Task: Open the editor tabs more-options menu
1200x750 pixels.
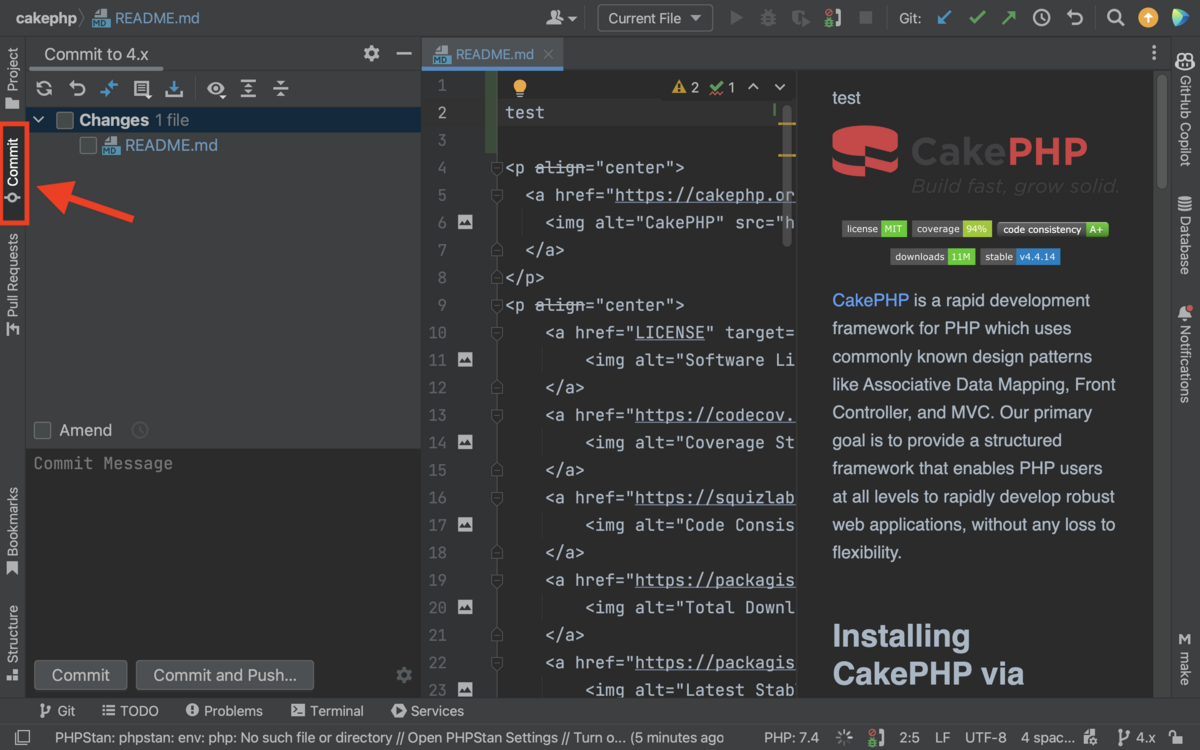Action: point(1154,54)
